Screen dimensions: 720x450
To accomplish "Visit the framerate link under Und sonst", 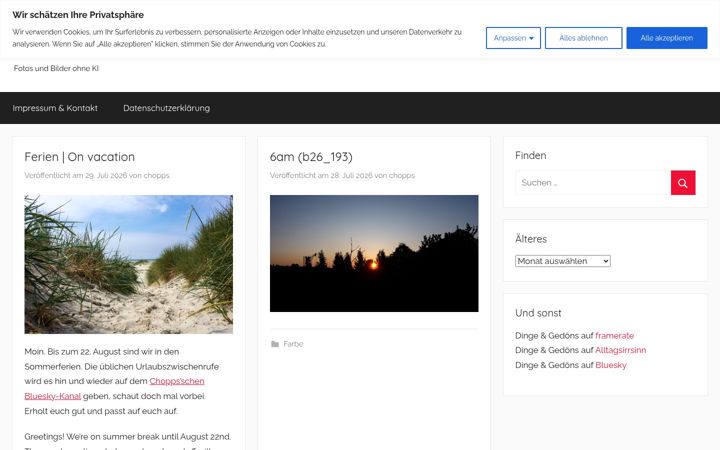I will click(614, 336).
